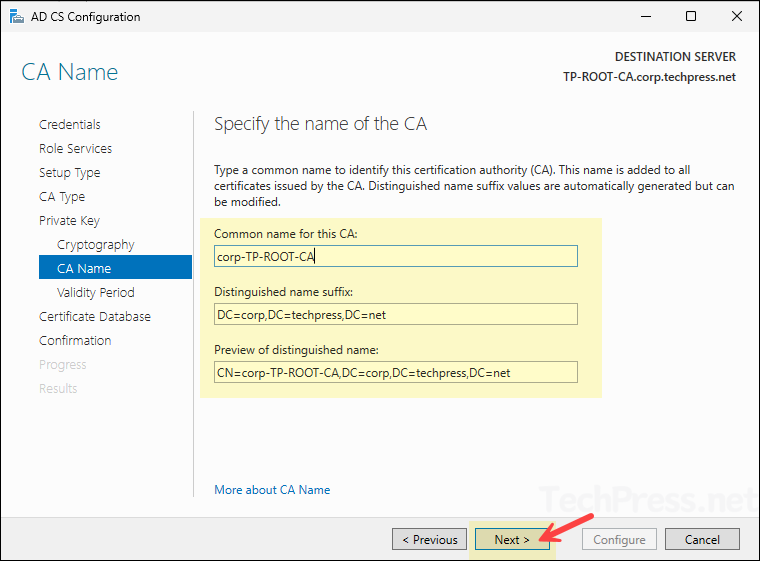The height and width of the screenshot is (561, 760).
Task: Go to the Role Services step
Action: 76,148
